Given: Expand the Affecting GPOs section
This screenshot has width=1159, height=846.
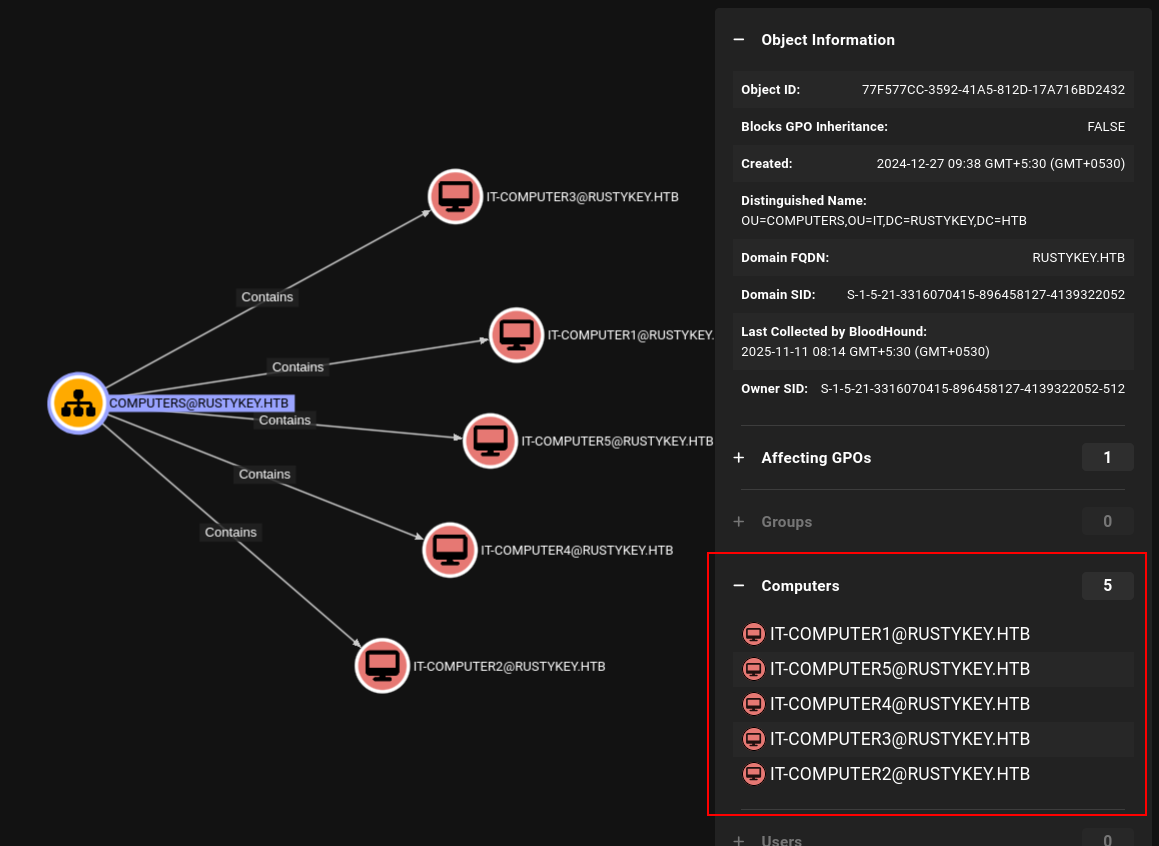Looking at the screenshot, I should (739, 458).
